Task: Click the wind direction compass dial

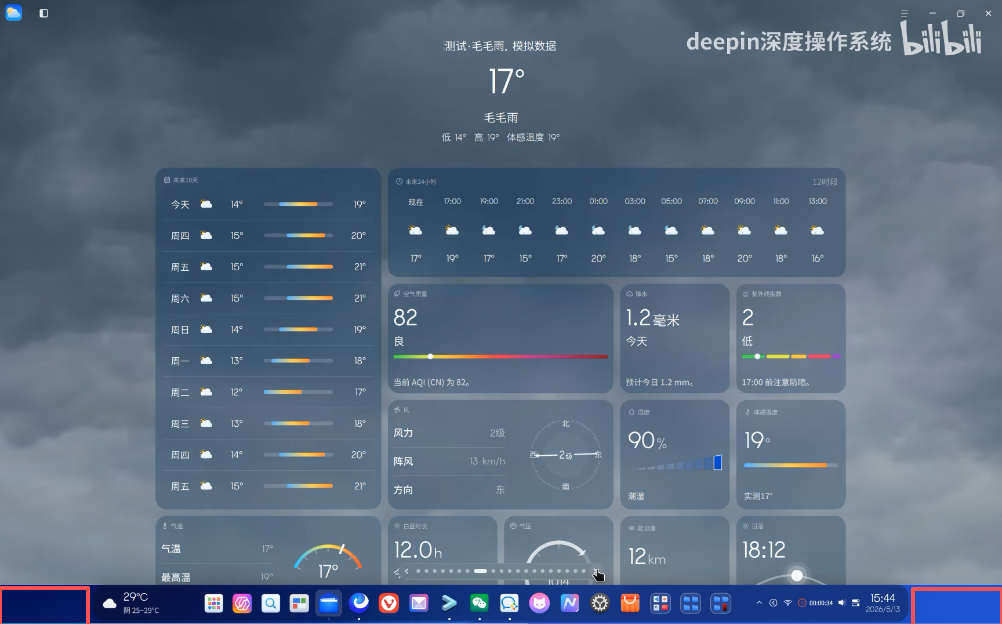Action: tap(566, 455)
